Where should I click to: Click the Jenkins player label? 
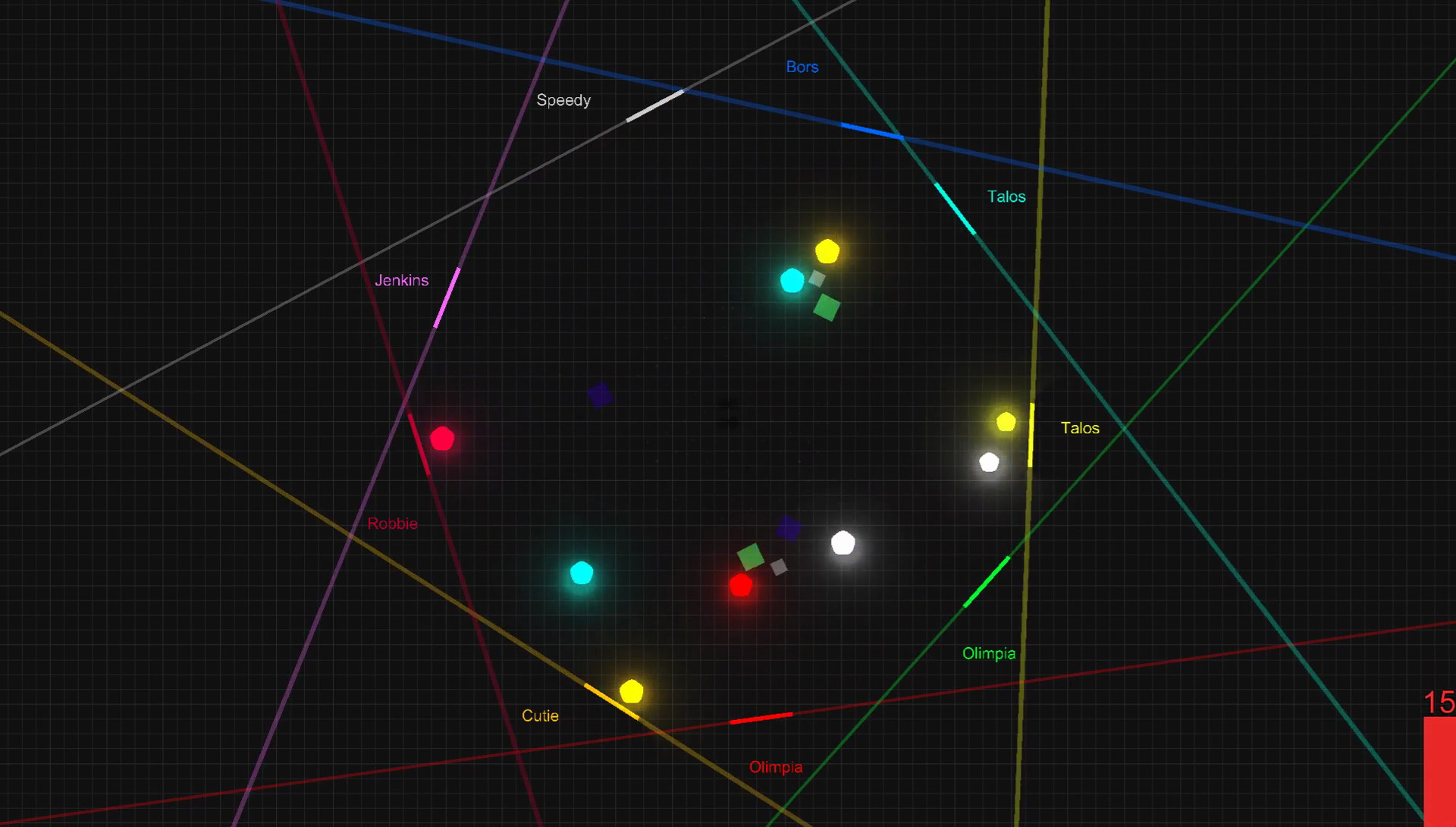coord(401,280)
